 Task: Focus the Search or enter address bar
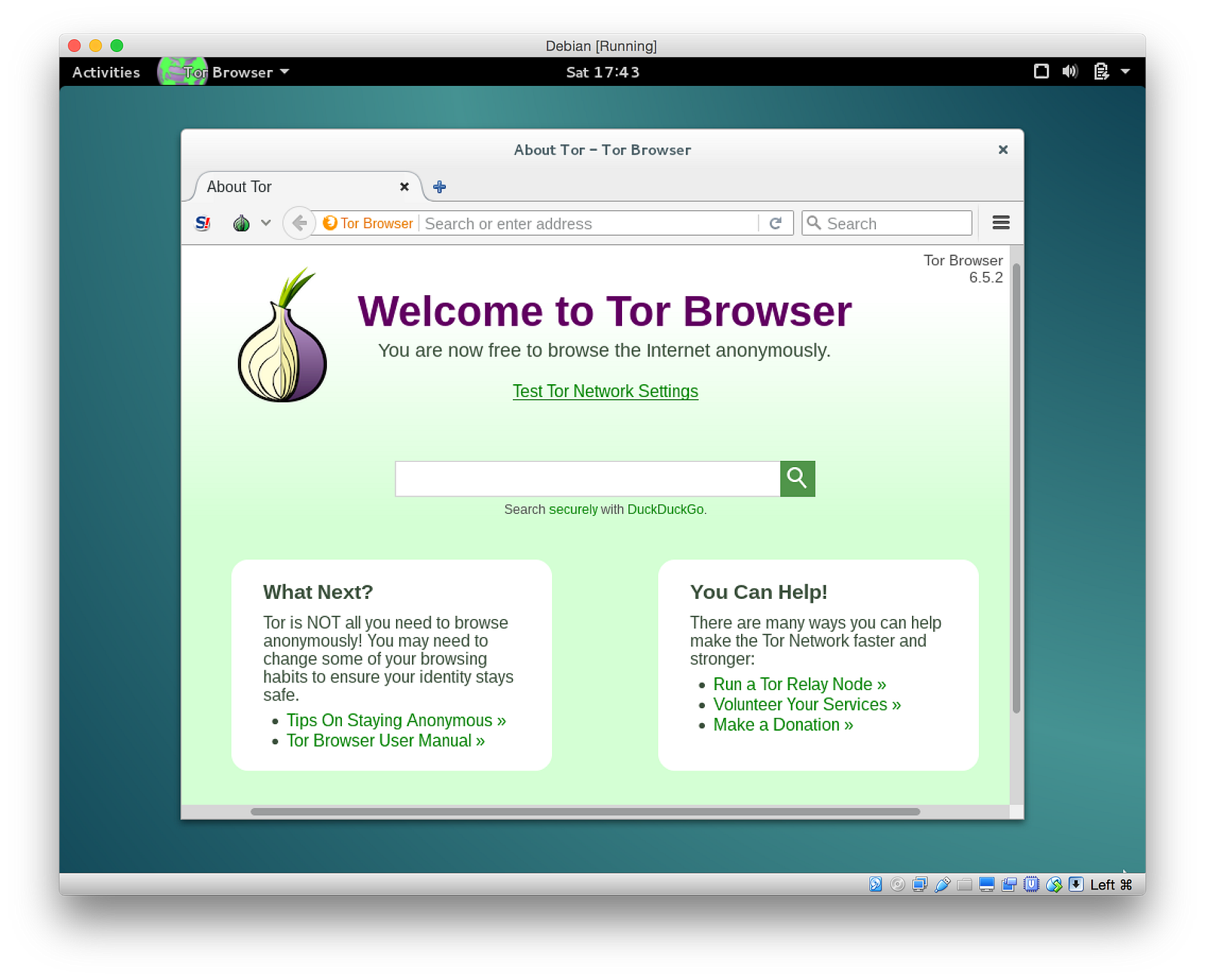pyautogui.click(x=590, y=224)
